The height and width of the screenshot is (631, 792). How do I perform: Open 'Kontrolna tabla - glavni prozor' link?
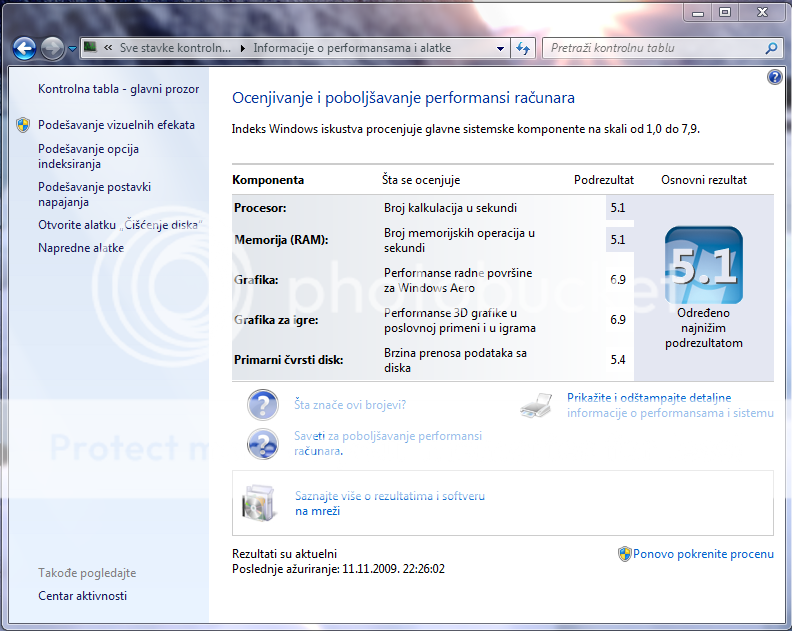pos(118,89)
